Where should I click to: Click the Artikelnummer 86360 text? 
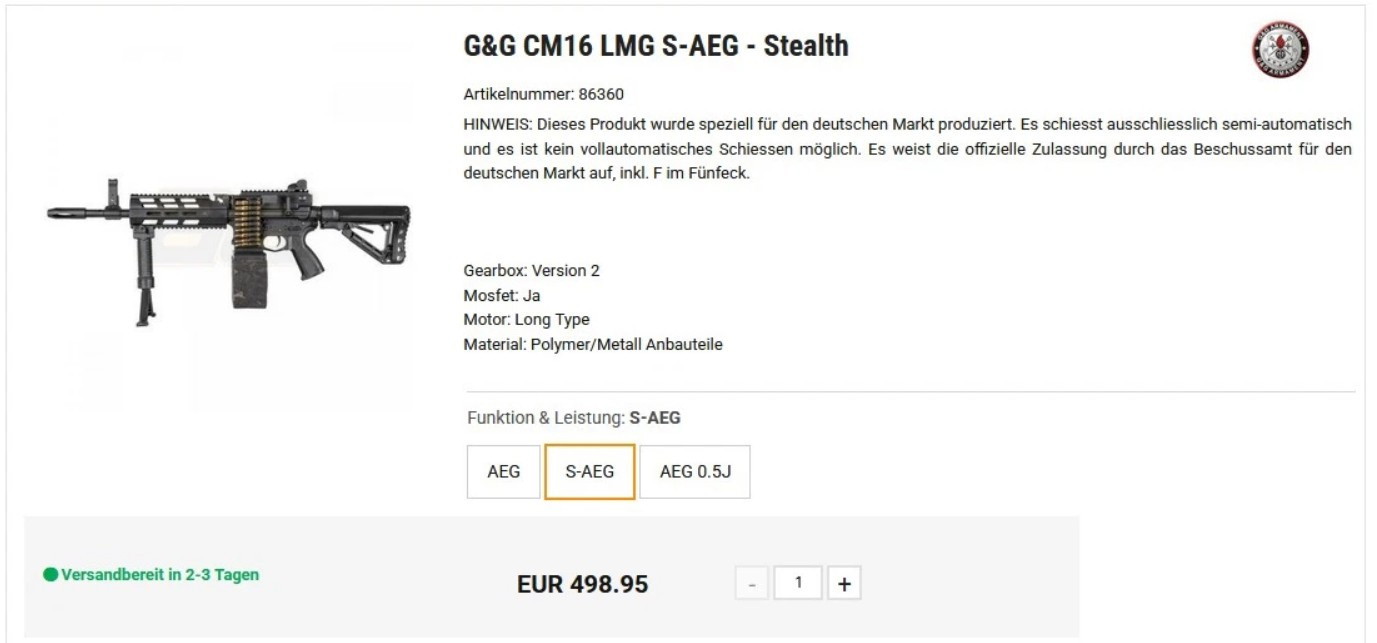[x=543, y=94]
